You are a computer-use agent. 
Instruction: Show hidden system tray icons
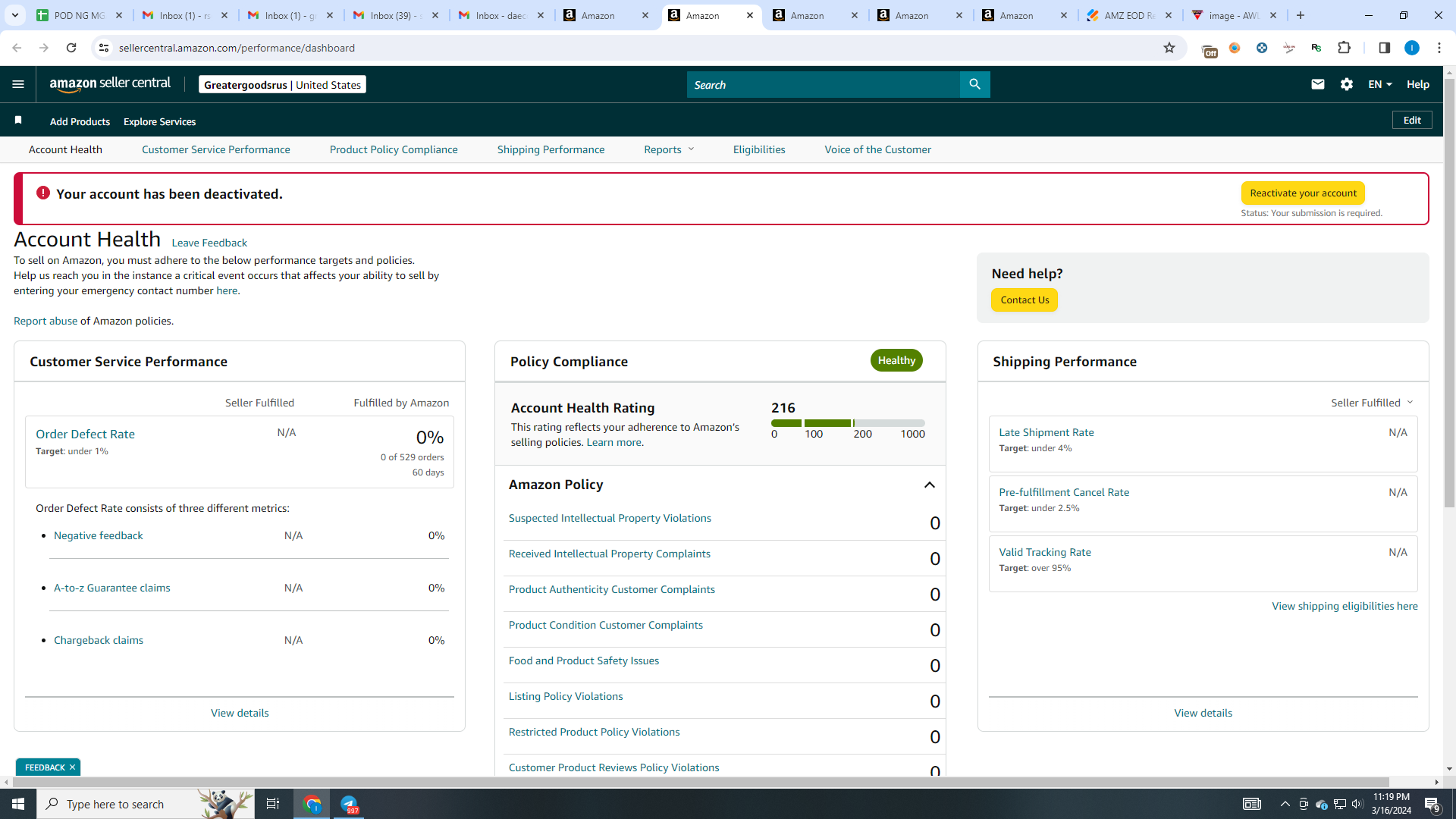coord(1285,804)
